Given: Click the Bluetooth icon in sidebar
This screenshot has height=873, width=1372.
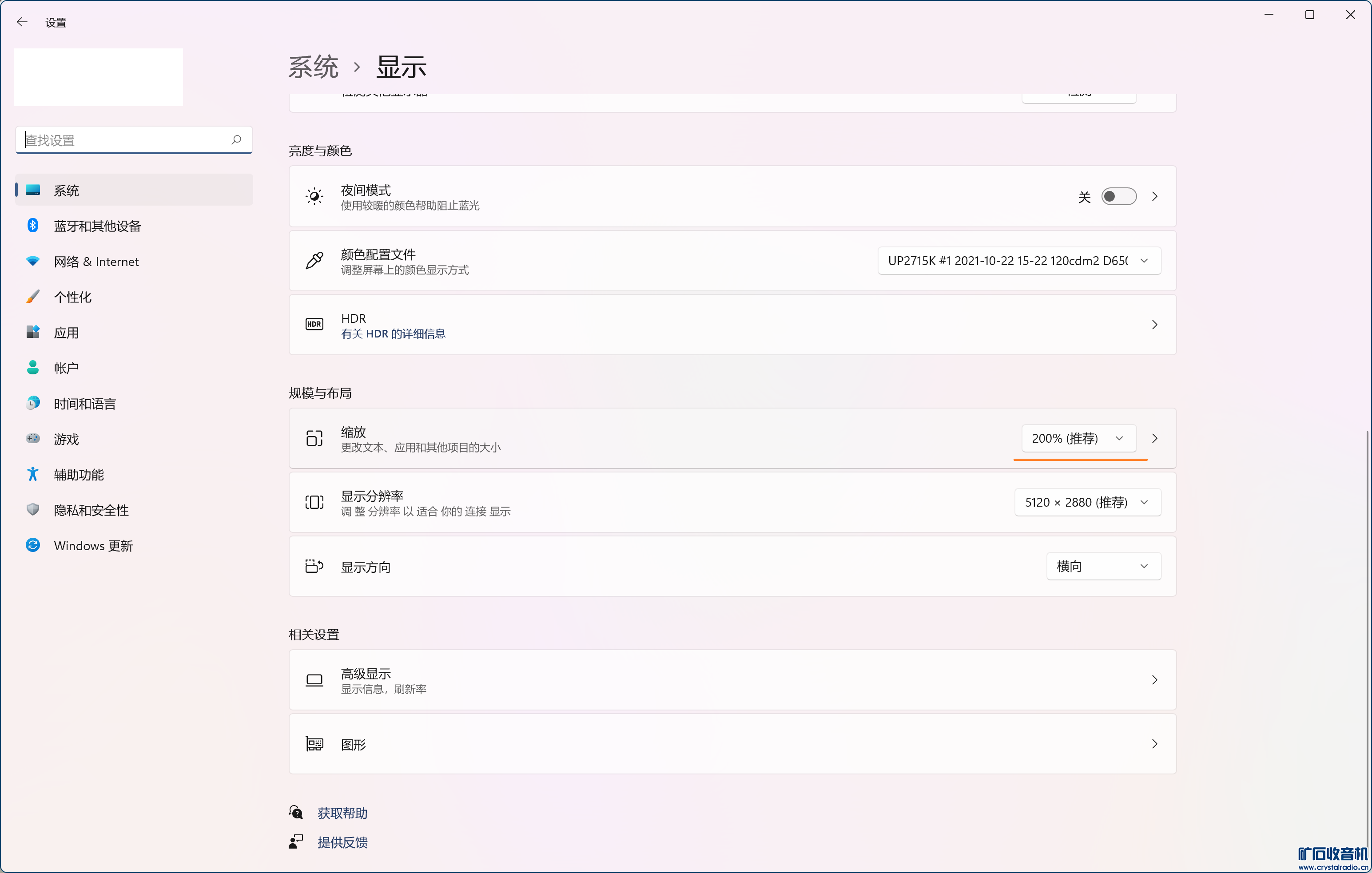Looking at the screenshot, I should point(33,226).
